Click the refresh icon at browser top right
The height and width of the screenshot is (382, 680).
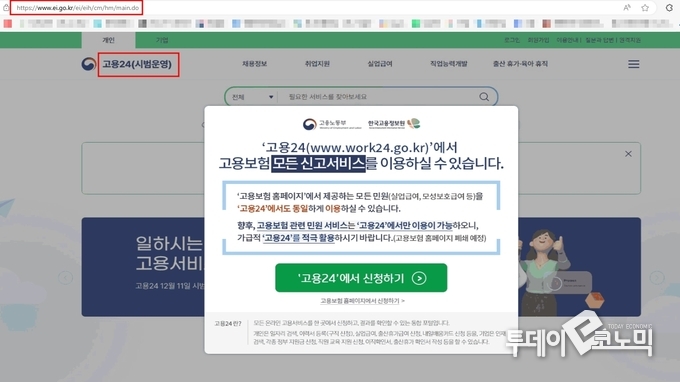pos(669,7)
